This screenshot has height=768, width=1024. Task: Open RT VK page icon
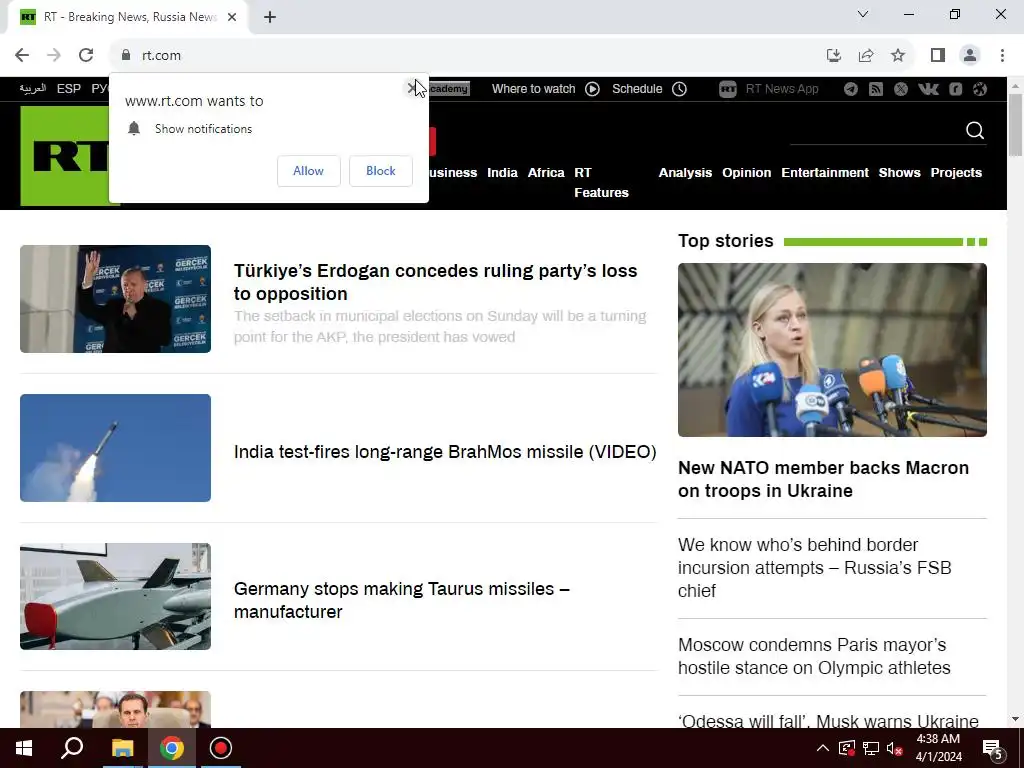click(x=928, y=89)
